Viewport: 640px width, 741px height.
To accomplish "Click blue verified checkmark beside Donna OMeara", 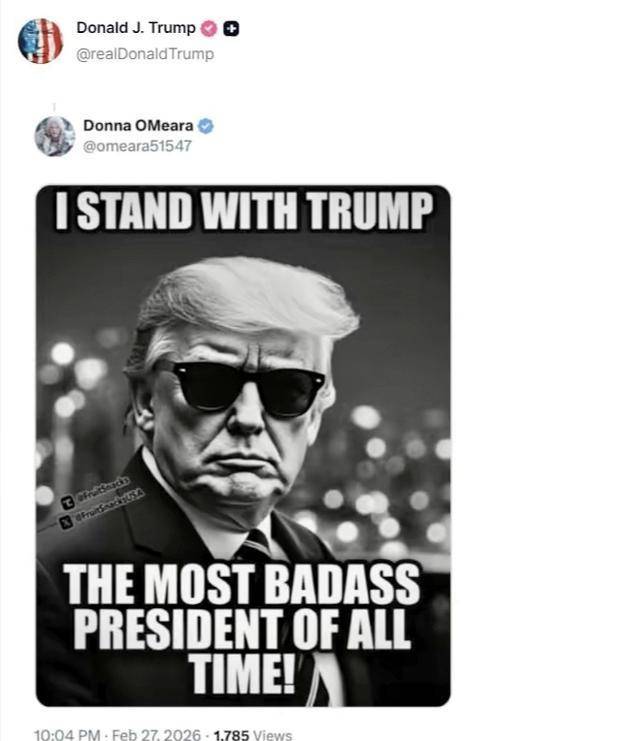I will tap(206, 126).
